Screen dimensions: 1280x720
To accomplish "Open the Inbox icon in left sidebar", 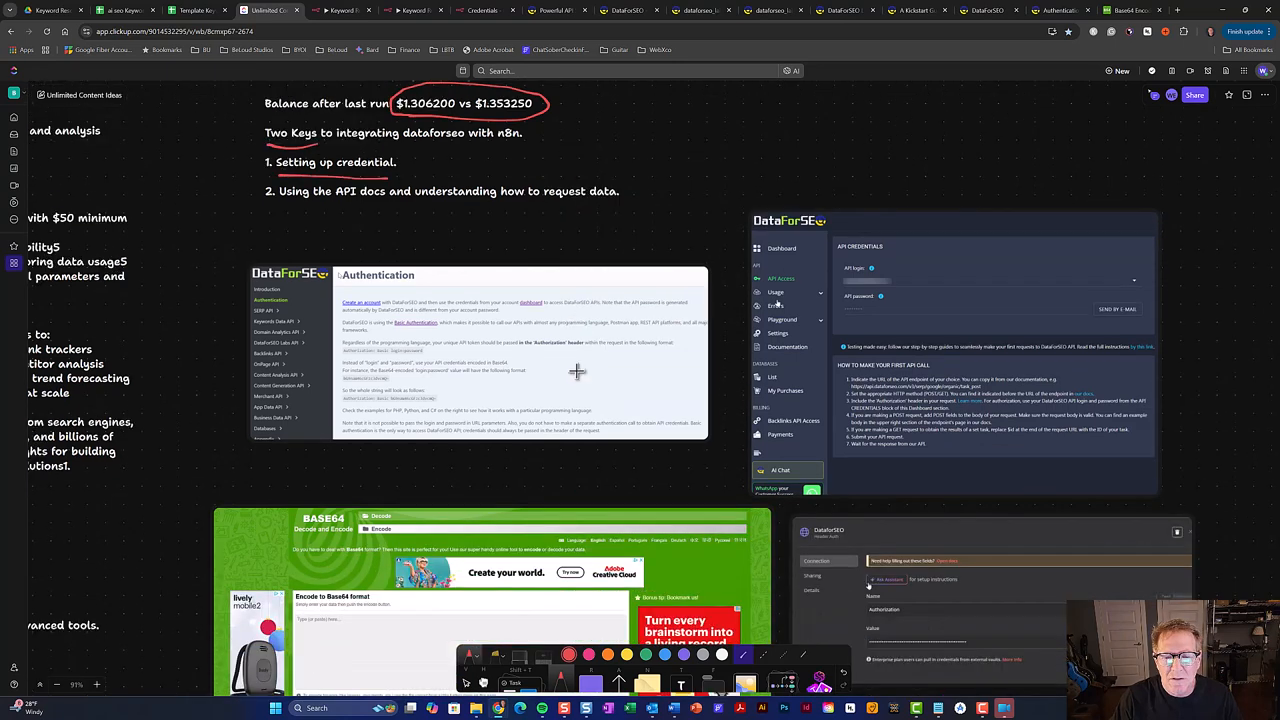I will point(14,134).
